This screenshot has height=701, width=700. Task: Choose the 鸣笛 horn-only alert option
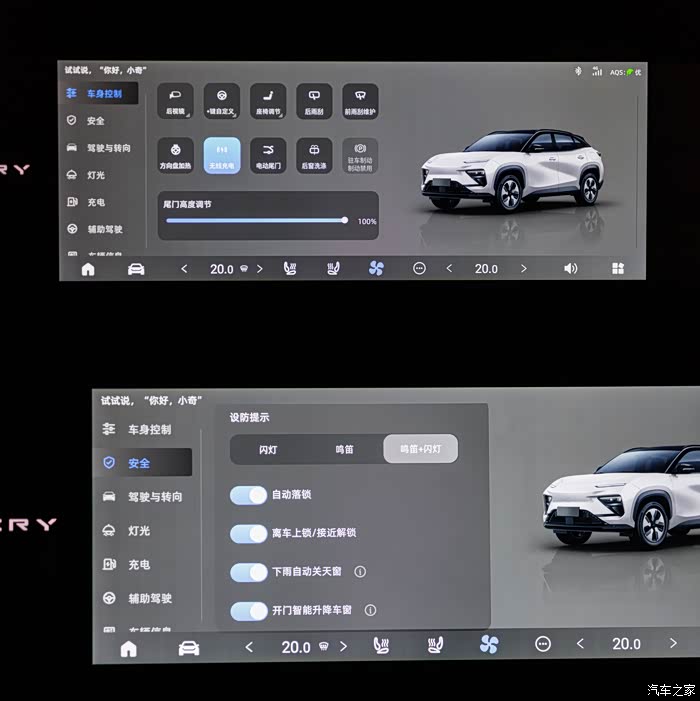point(344,450)
